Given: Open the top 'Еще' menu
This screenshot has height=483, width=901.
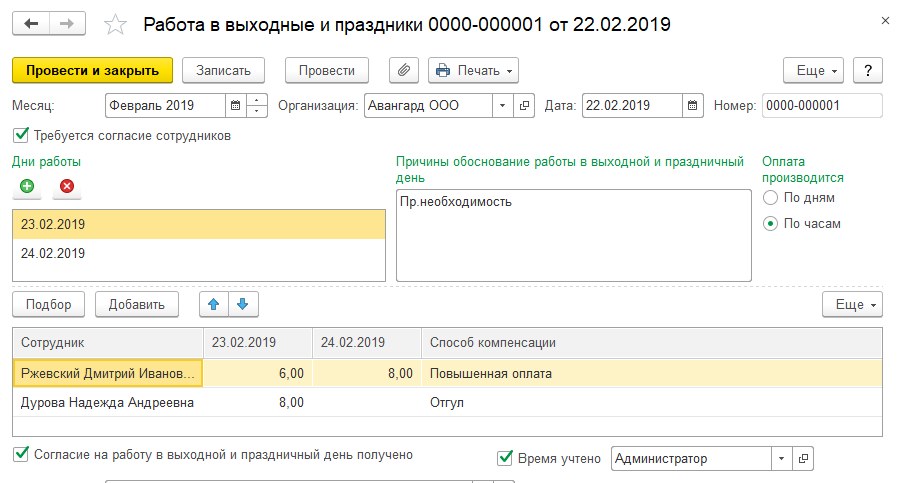Looking at the screenshot, I should click(x=815, y=71).
